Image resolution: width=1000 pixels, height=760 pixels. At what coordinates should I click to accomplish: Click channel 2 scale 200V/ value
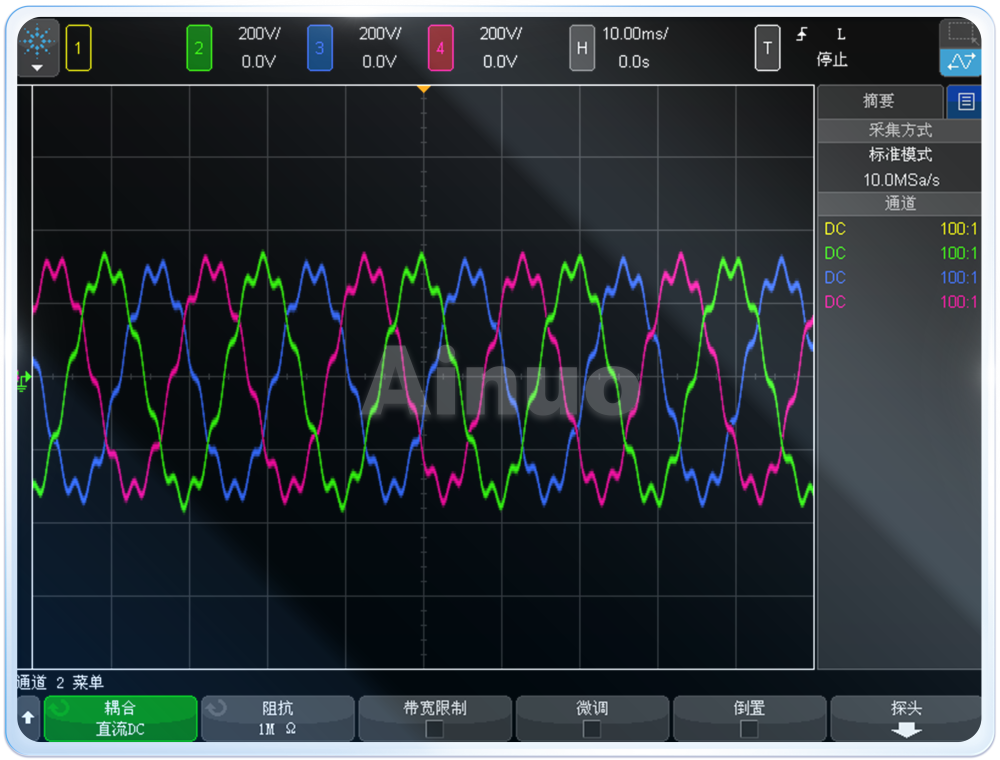259,34
